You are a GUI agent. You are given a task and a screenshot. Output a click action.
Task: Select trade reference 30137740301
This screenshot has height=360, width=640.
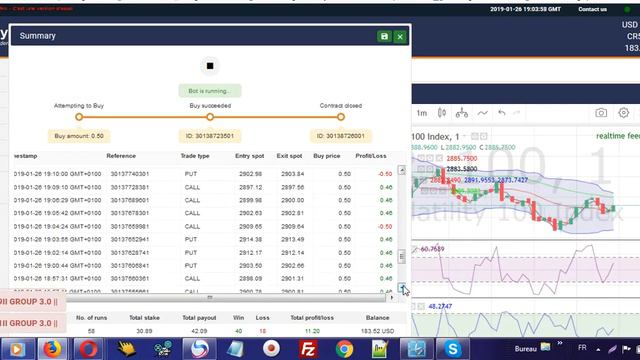pyautogui.click(x=130, y=174)
